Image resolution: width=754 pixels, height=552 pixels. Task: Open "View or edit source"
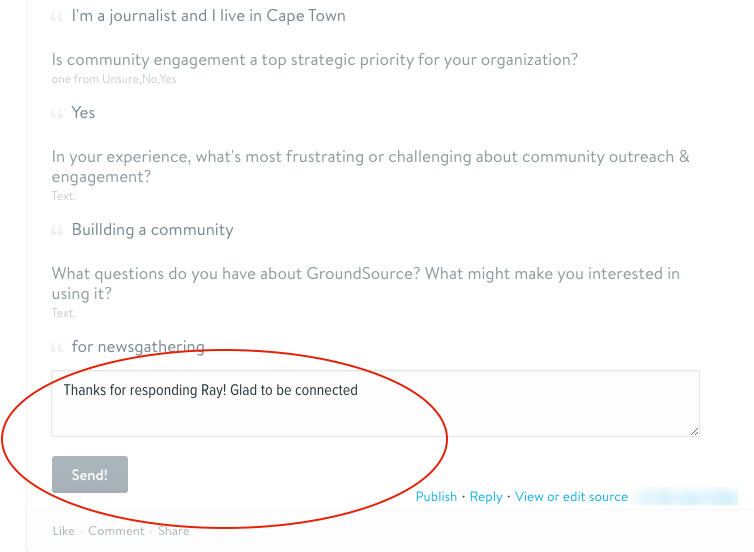click(x=571, y=497)
